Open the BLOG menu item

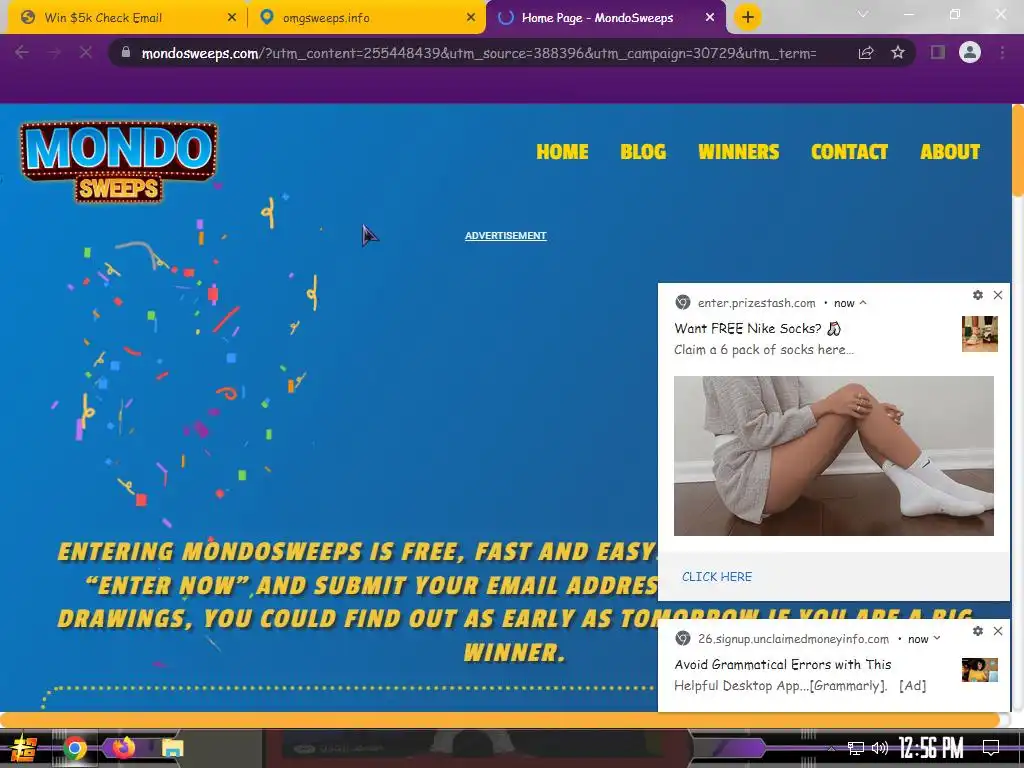click(643, 152)
